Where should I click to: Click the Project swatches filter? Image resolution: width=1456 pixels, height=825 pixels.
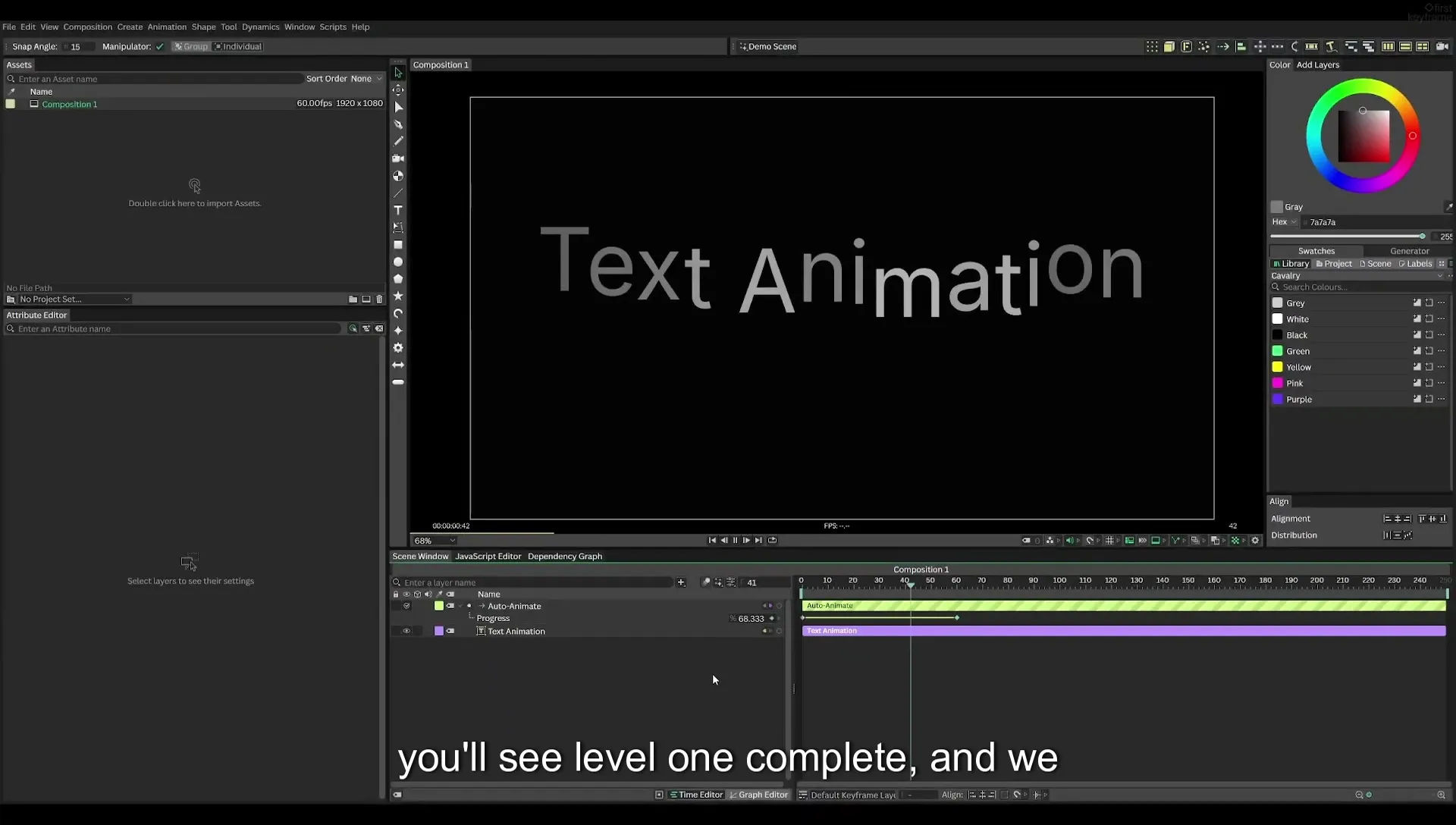1334,264
